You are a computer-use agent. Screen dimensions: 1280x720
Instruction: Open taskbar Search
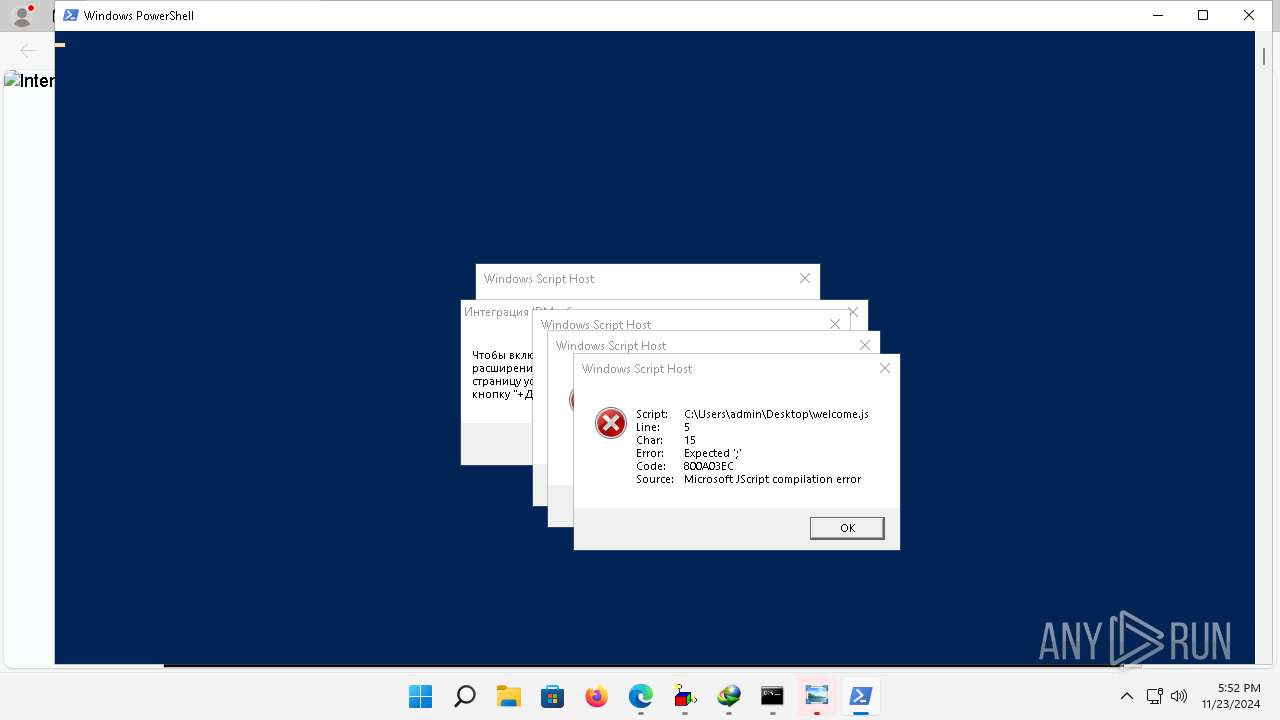pyautogui.click(x=465, y=696)
